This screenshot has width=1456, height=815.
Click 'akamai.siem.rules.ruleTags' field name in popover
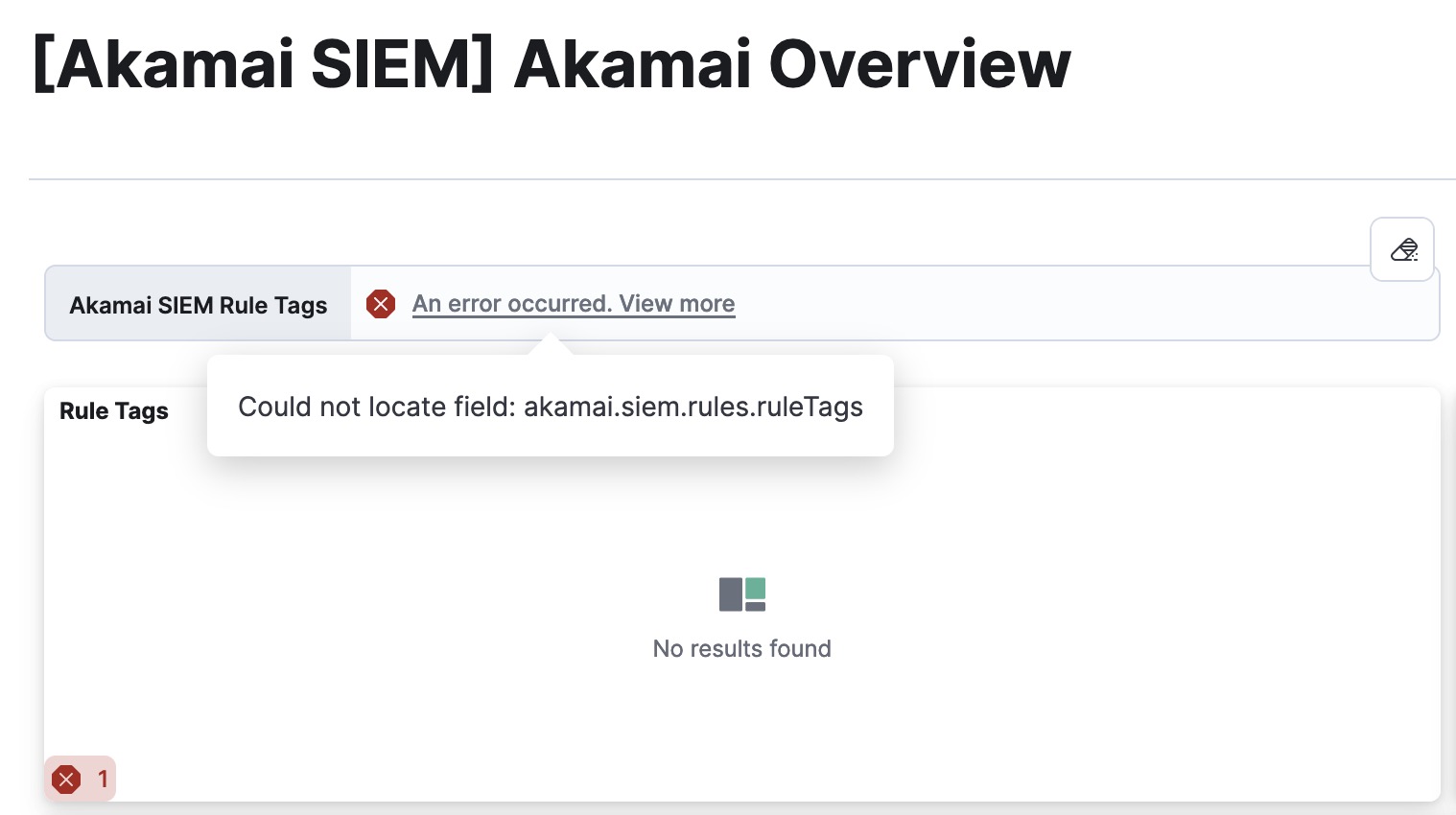(693, 407)
